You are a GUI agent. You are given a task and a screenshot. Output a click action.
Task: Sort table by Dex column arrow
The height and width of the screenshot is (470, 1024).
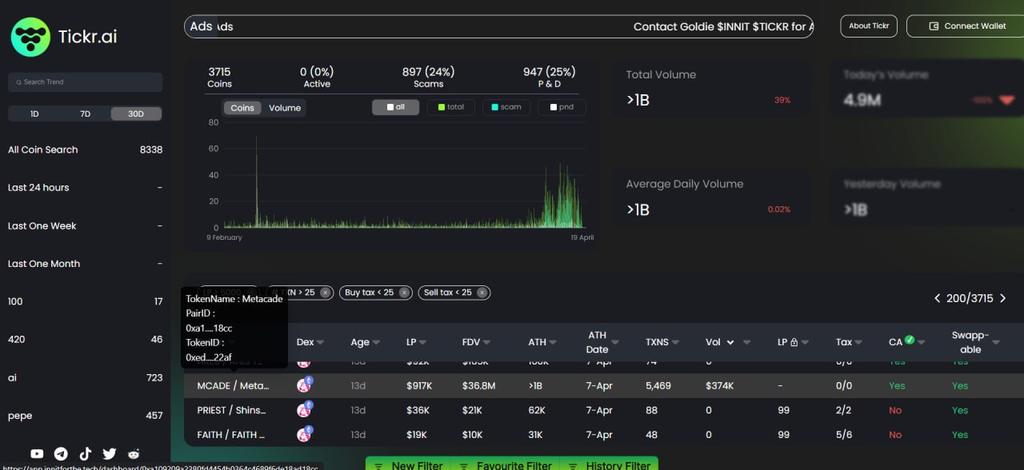click(x=321, y=343)
